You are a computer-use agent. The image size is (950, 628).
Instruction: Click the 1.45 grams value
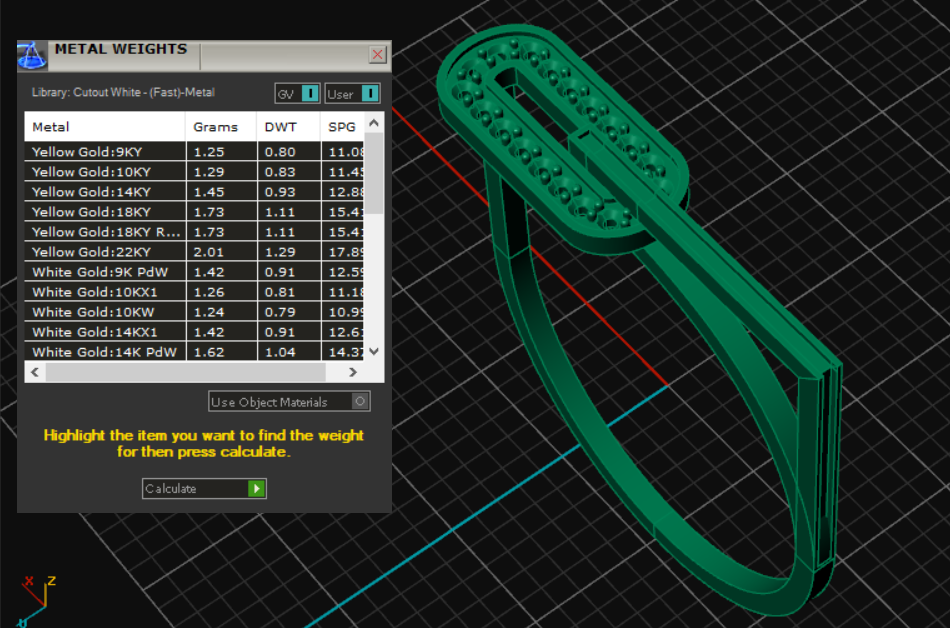pos(208,192)
